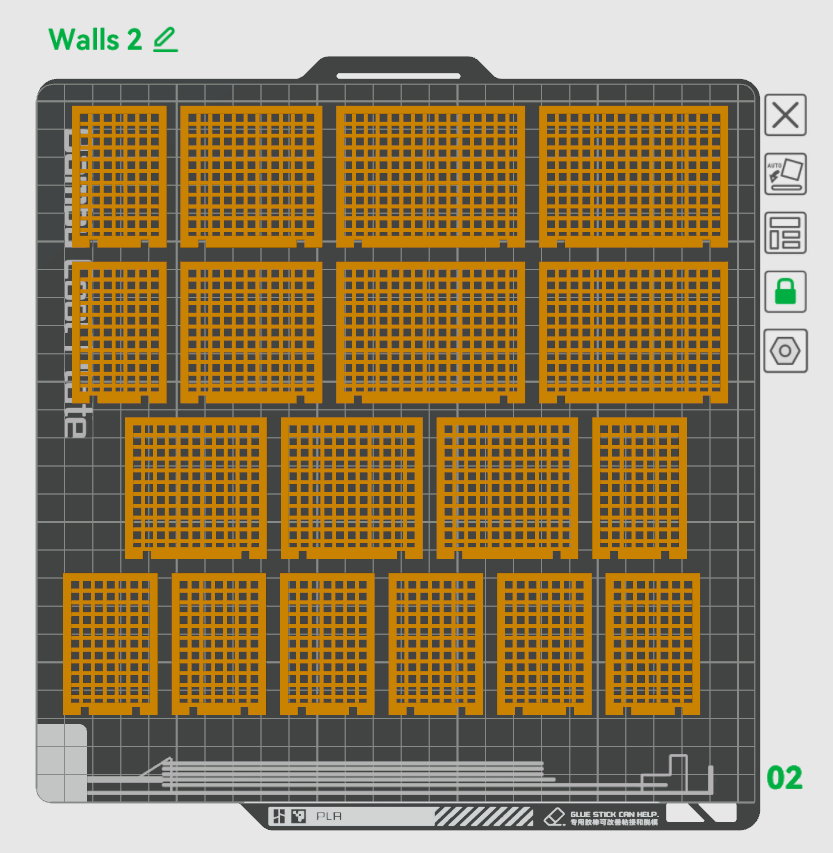This screenshot has height=853, width=833.
Task: Arrange objects on plate with layout icon
Action: 785,233
